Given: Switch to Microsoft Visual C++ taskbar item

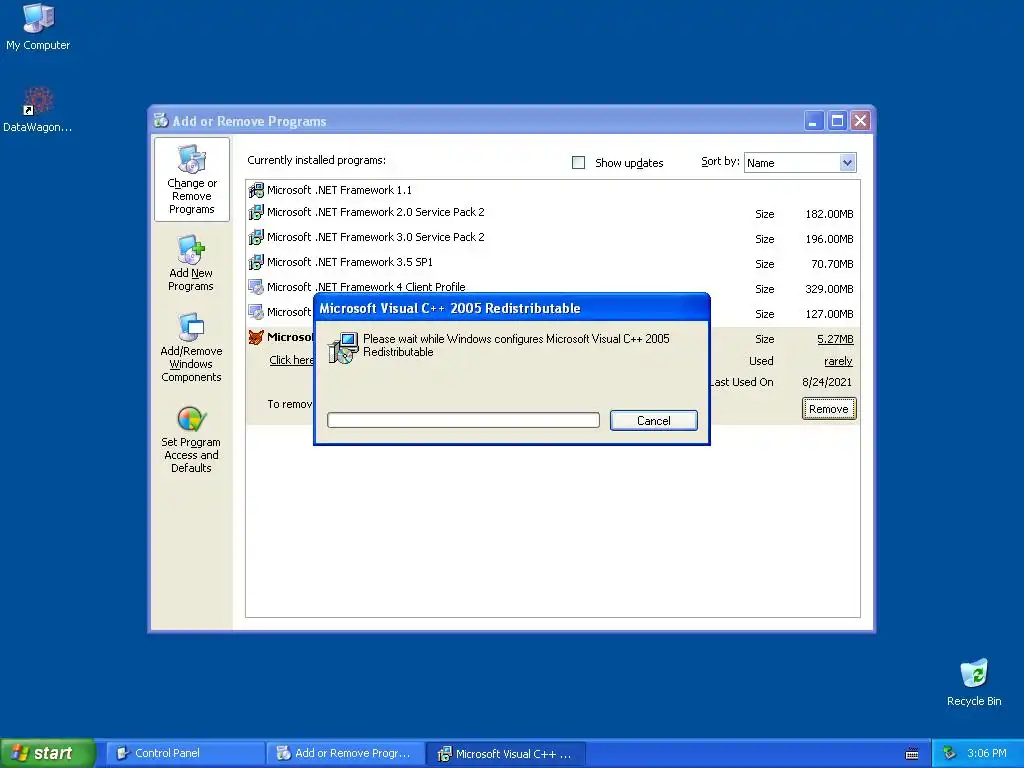Looking at the screenshot, I should coord(506,754).
